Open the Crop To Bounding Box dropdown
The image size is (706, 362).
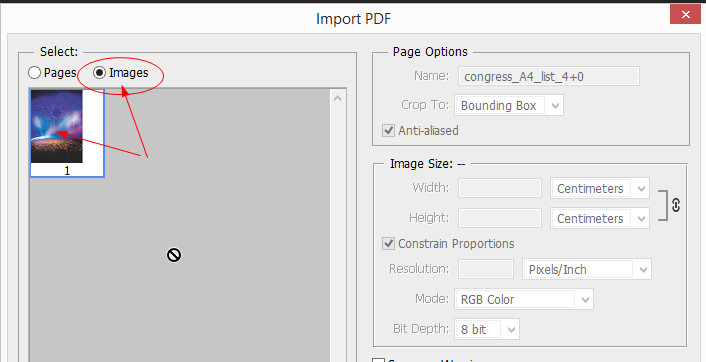[x=509, y=105]
